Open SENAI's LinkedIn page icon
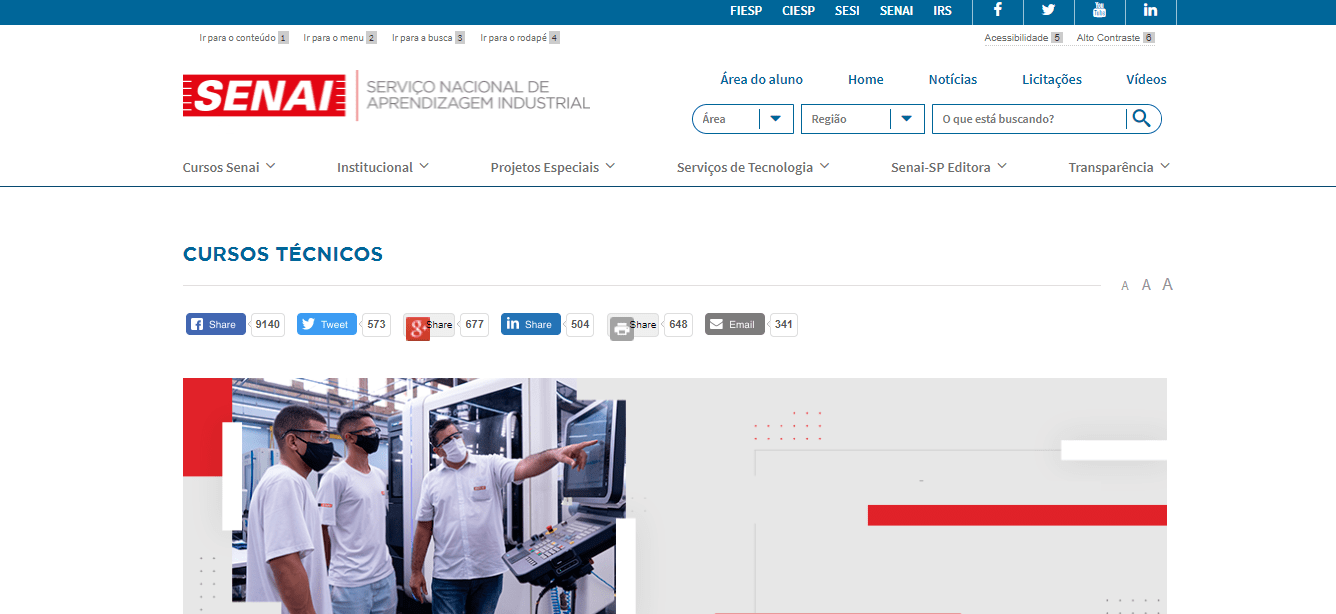This screenshot has height=614, width=1336. coord(1150,12)
